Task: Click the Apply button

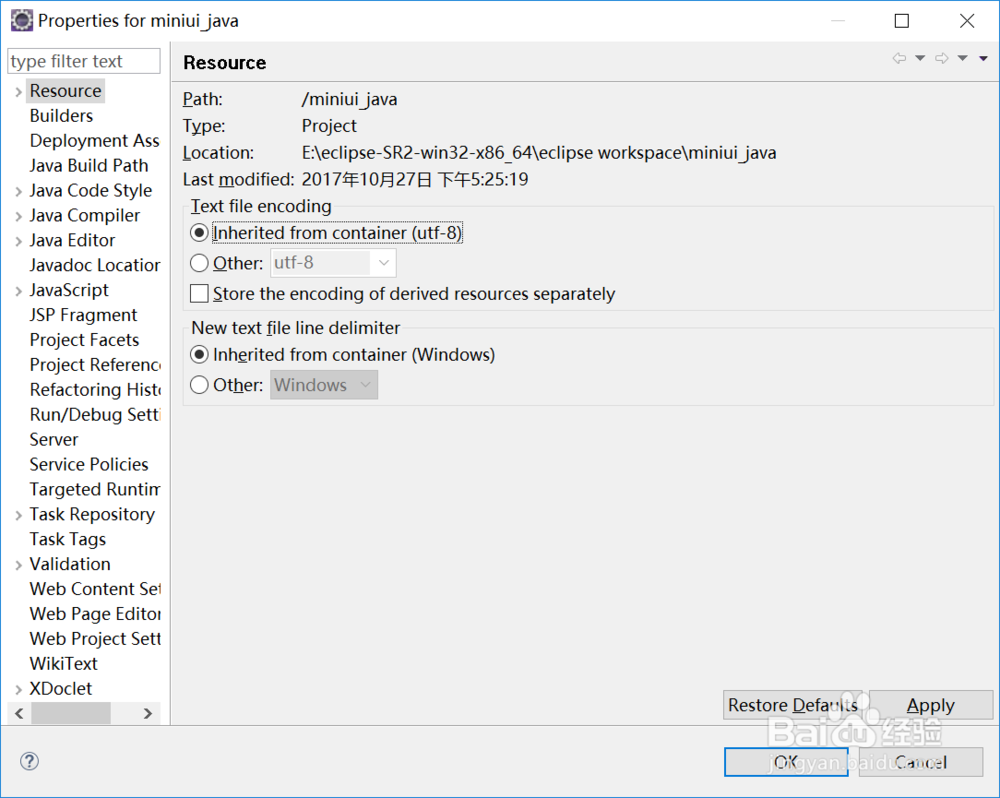Action: click(930, 705)
